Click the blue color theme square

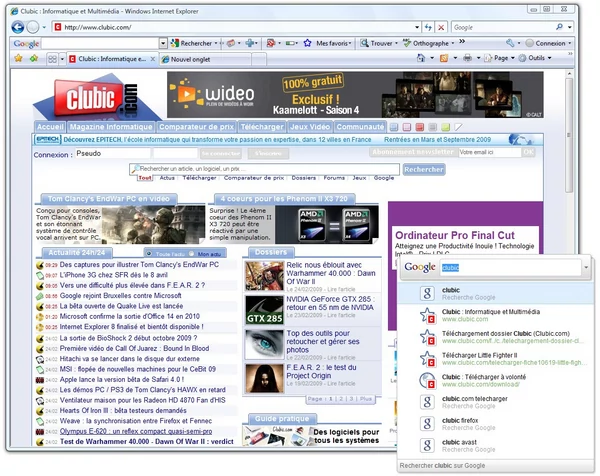click(x=394, y=127)
